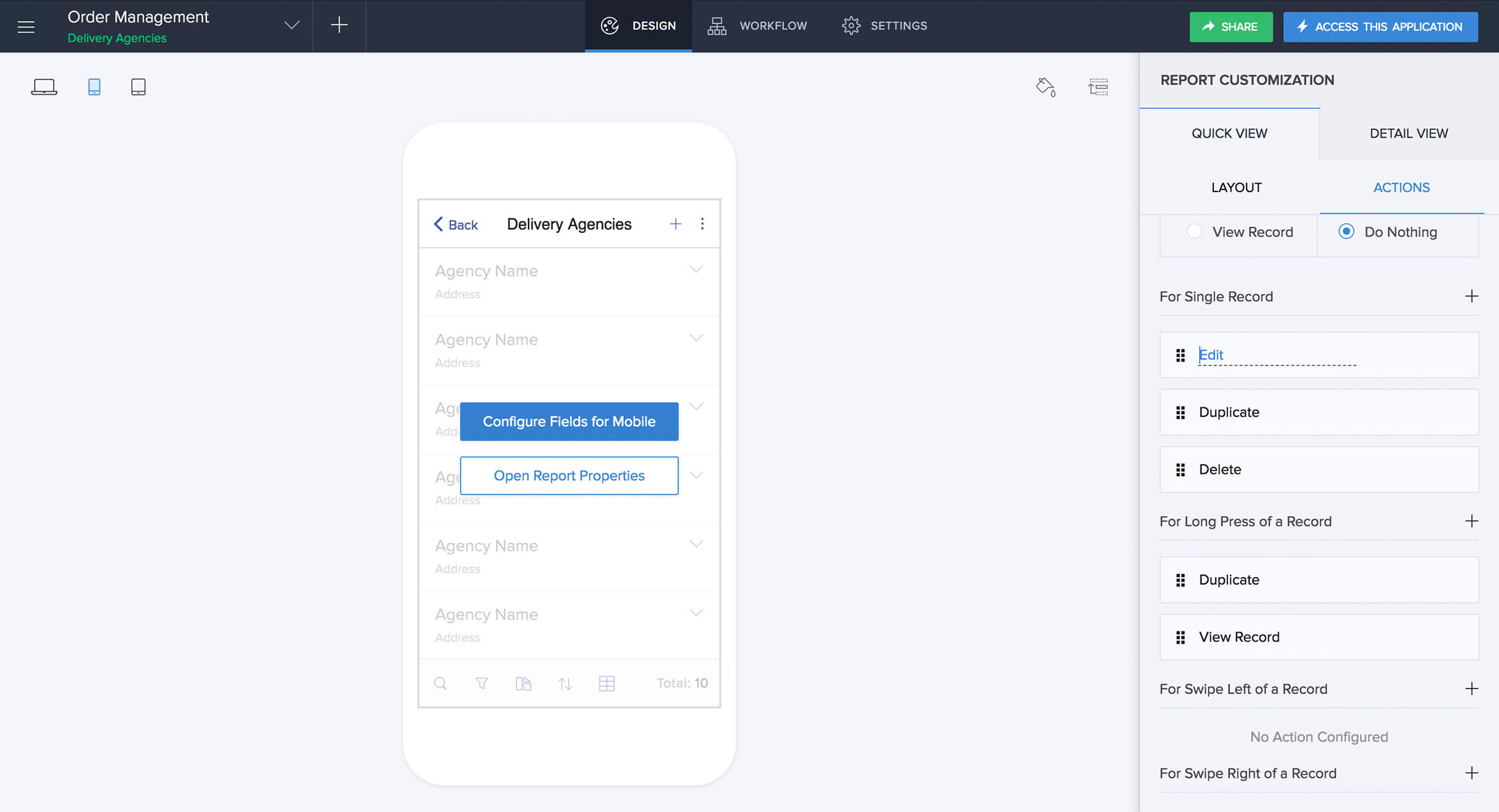Switch to the Design tab
Viewport: 1499px width, 812px height.
coord(638,26)
